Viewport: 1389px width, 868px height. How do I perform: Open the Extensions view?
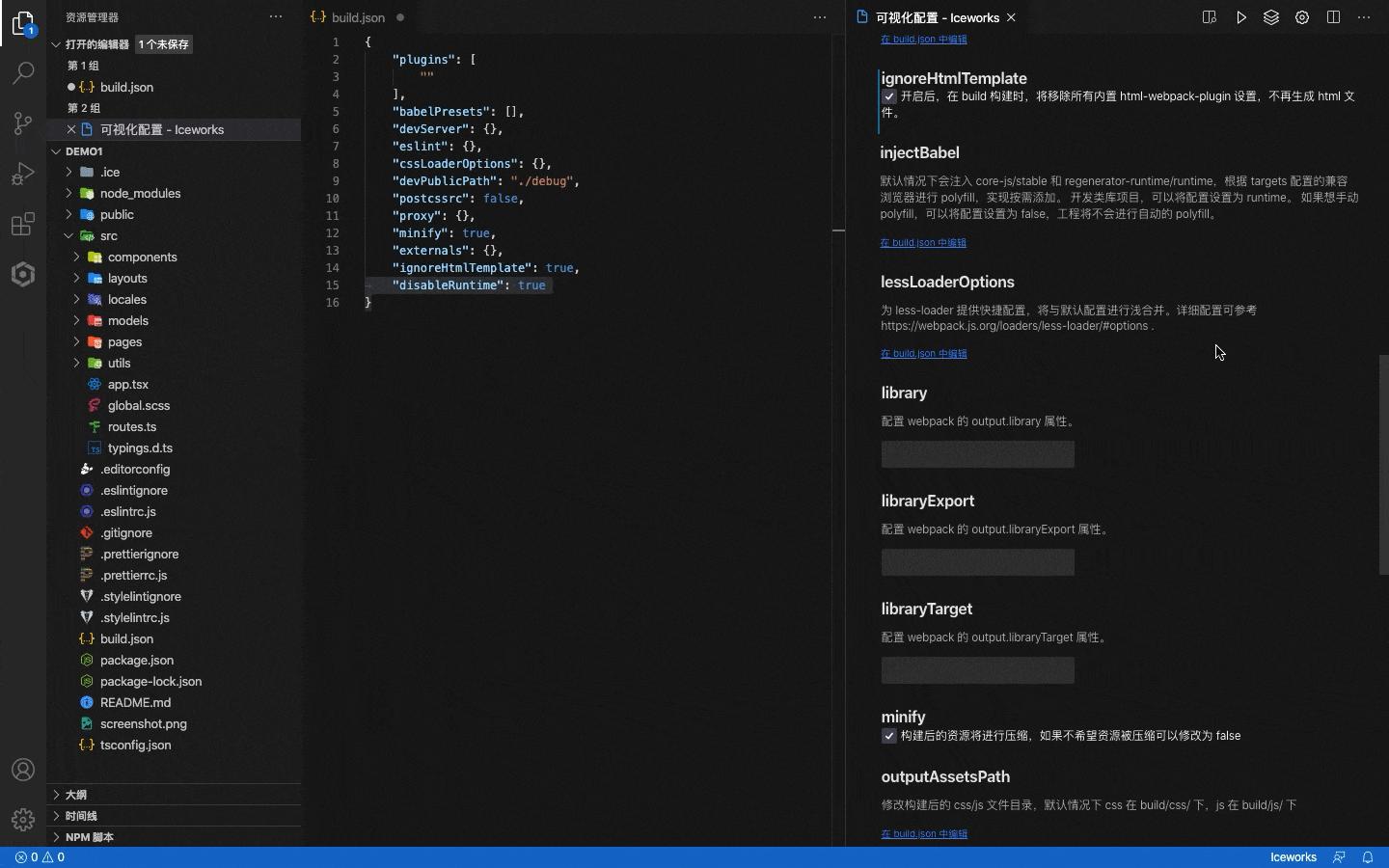click(x=23, y=224)
